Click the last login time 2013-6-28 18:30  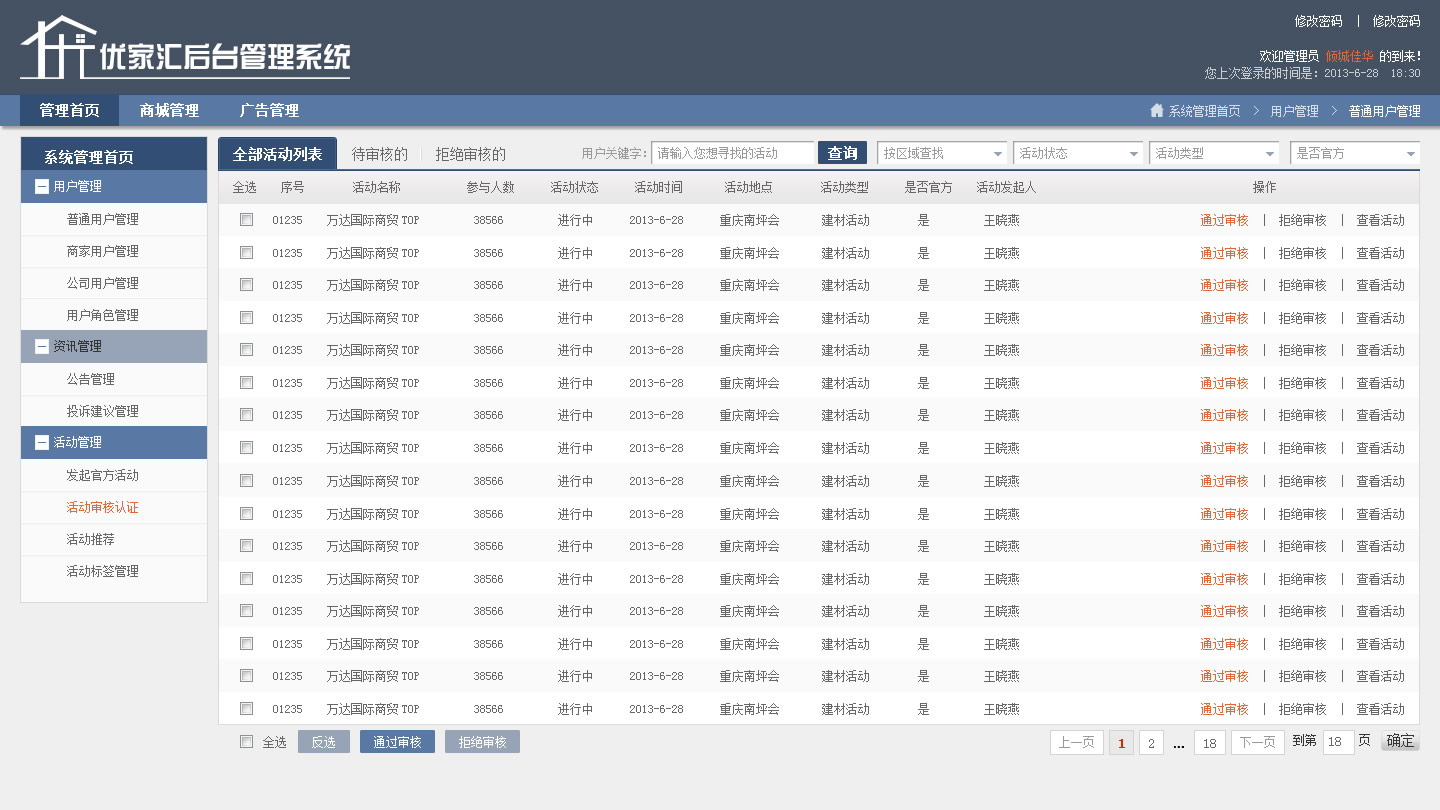(1372, 73)
